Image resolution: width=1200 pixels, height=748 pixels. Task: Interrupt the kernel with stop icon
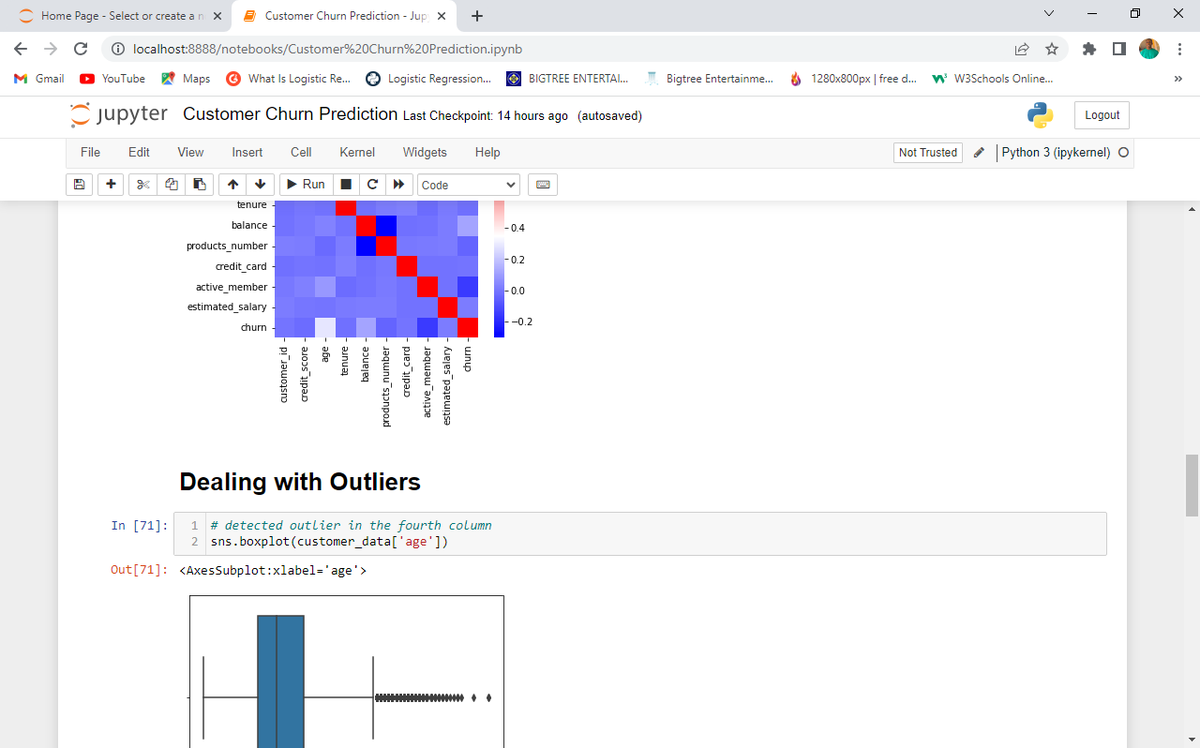[345, 185]
